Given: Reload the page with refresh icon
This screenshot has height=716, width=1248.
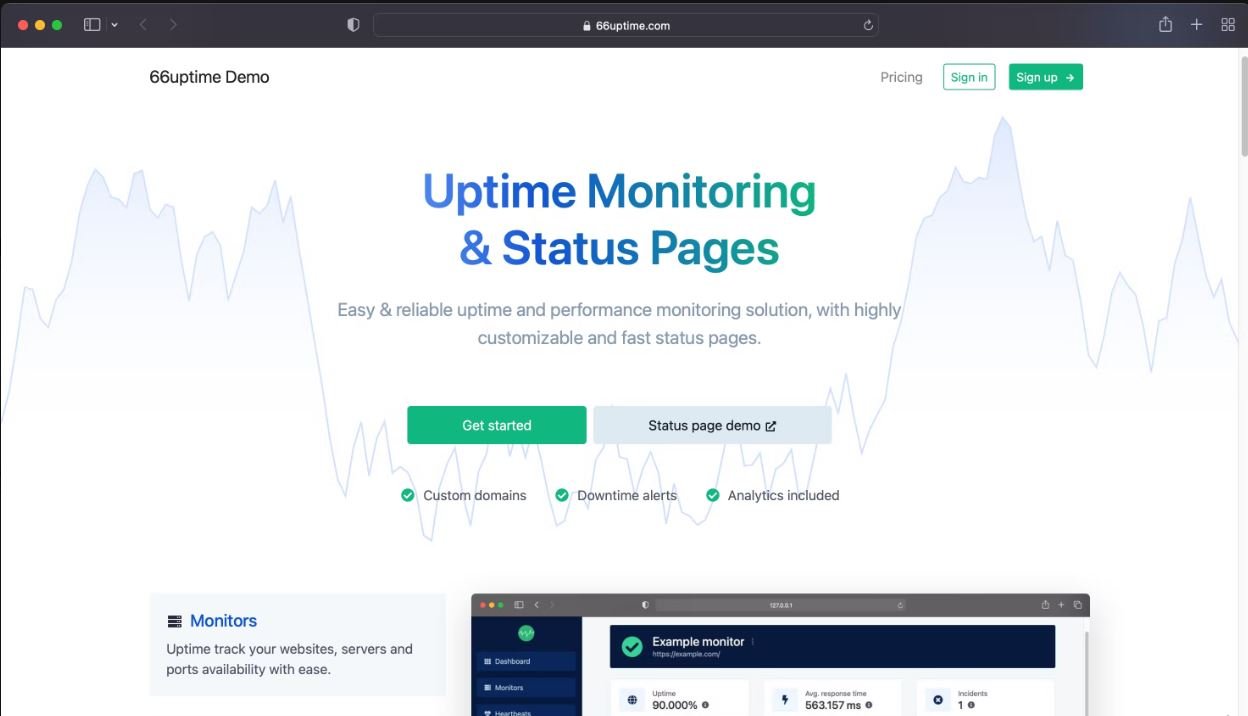Looking at the screenshot, I should [867, 25].
